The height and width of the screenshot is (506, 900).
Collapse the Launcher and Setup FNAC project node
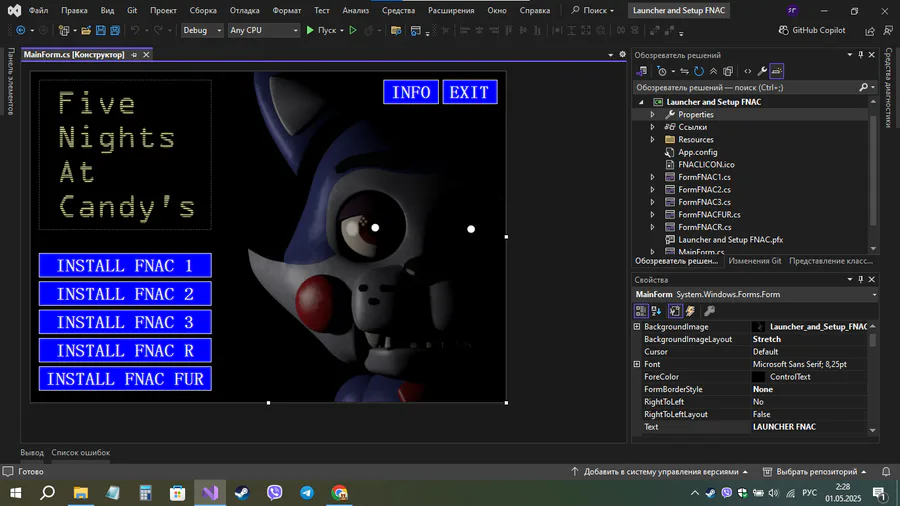click(x=641, y=102)
